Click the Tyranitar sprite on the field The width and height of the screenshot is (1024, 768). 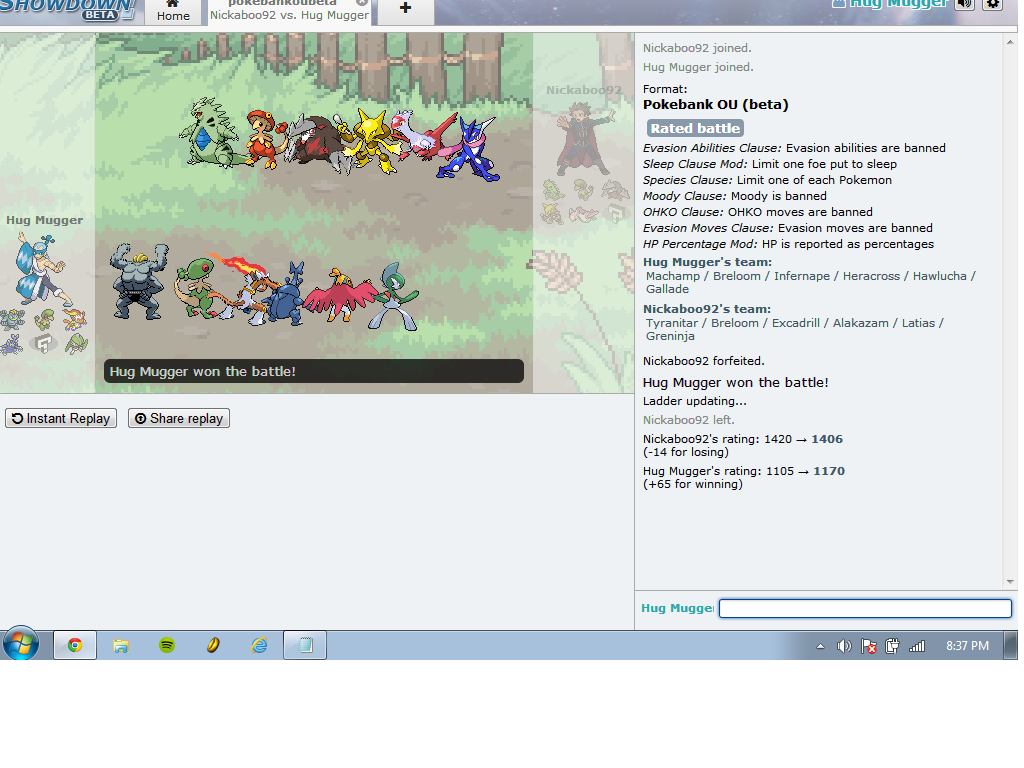coord(211,133)
